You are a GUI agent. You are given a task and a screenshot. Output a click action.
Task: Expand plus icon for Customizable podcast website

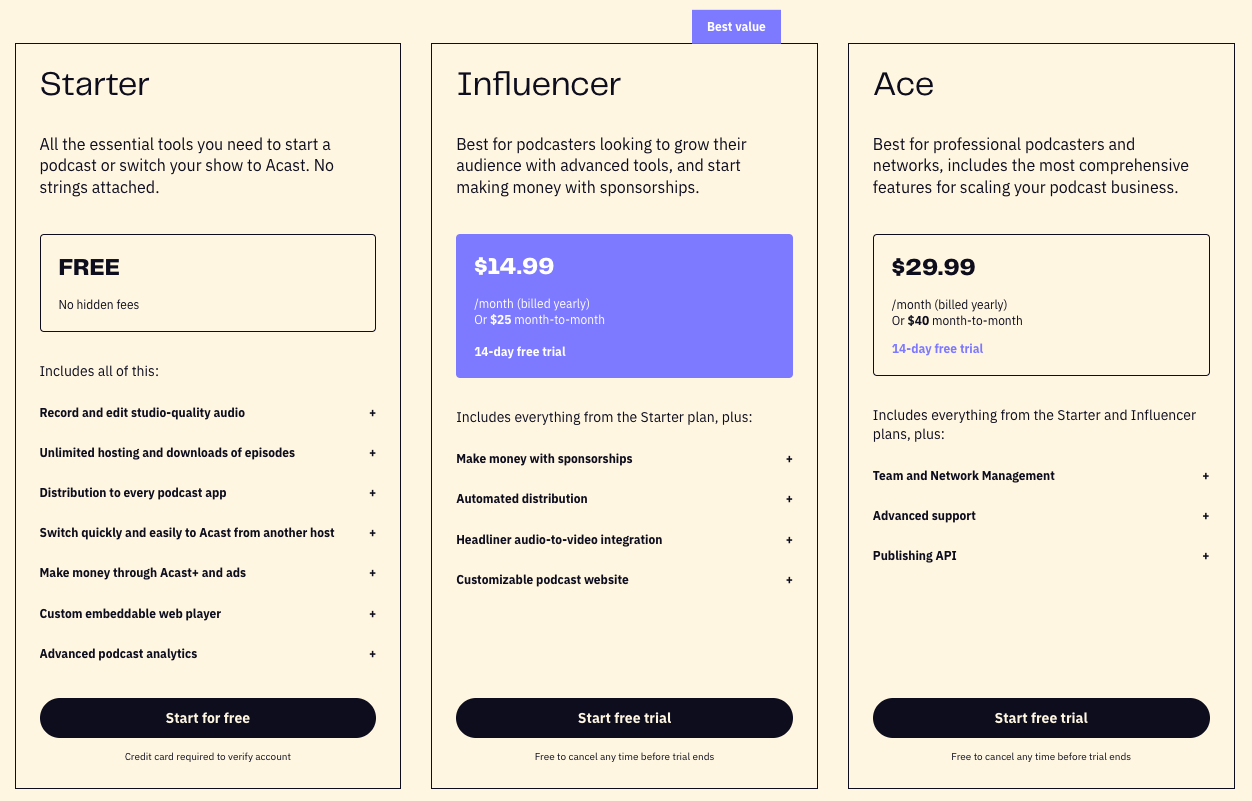click(x=789, y=580)
